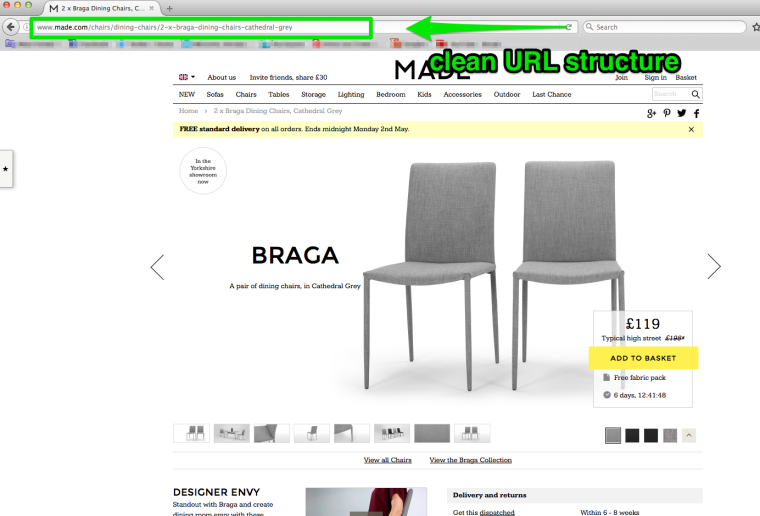Open the Last Chance category
Viewport: 760px width, 516px height.
pyautogui.click(x=552, y=94)
